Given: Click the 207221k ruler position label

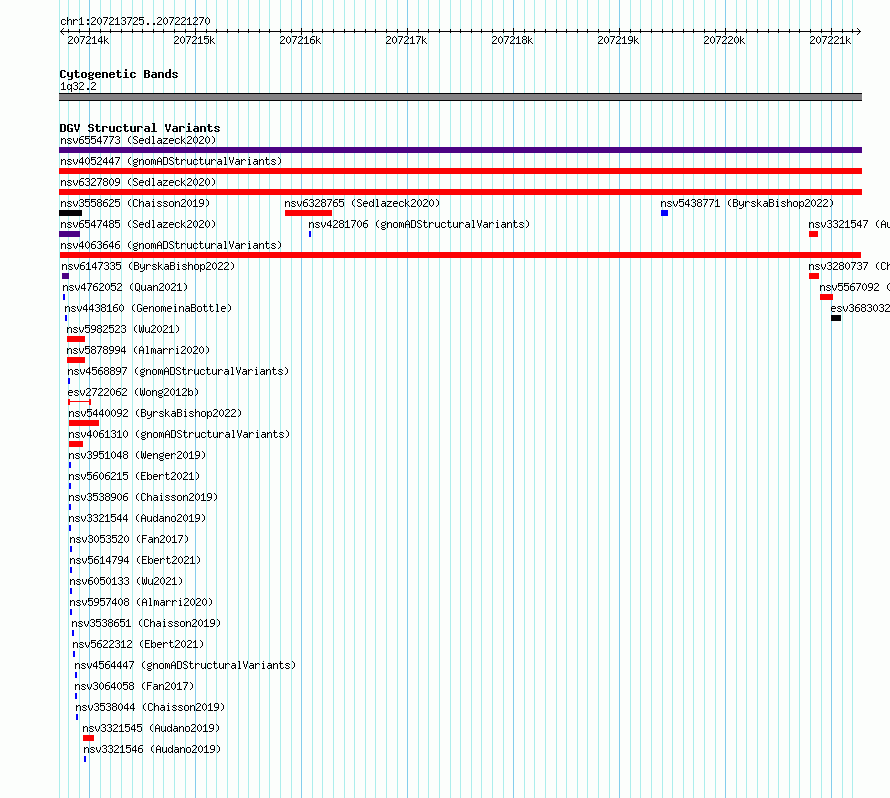Looking at the screenshot, I should pyautogui.click(x=830, y=40).
